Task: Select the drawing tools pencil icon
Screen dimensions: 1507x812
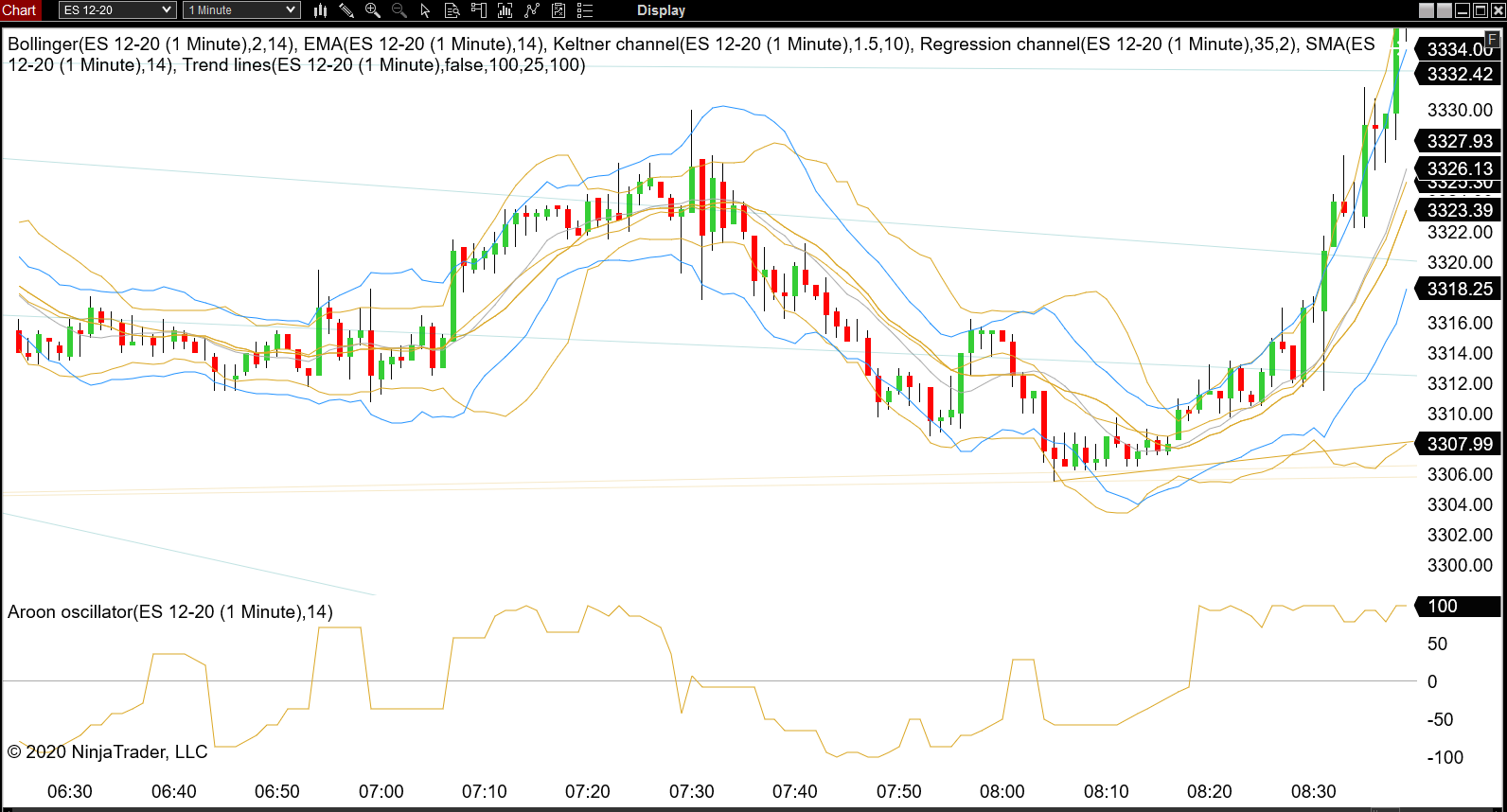Action: click(346, 10)
